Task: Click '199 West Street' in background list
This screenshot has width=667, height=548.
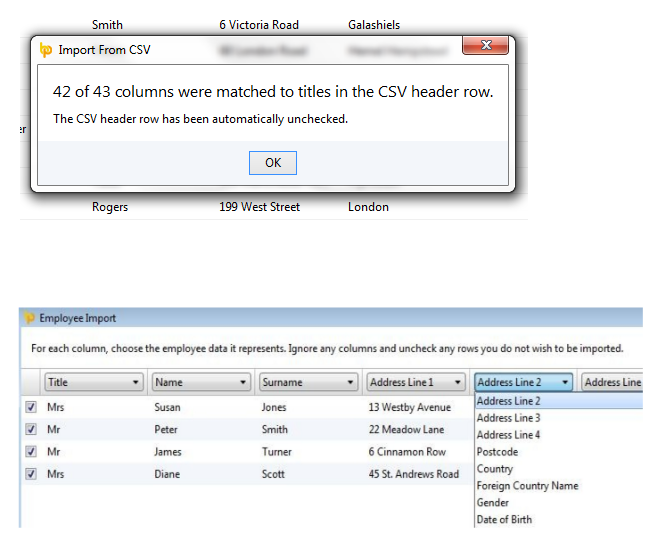Action: pos(259,207)
